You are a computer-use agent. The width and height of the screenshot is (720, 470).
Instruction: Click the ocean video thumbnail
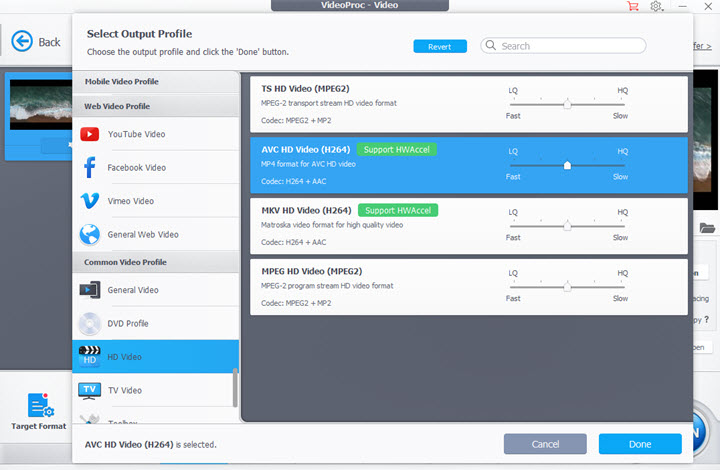[41, 105]
